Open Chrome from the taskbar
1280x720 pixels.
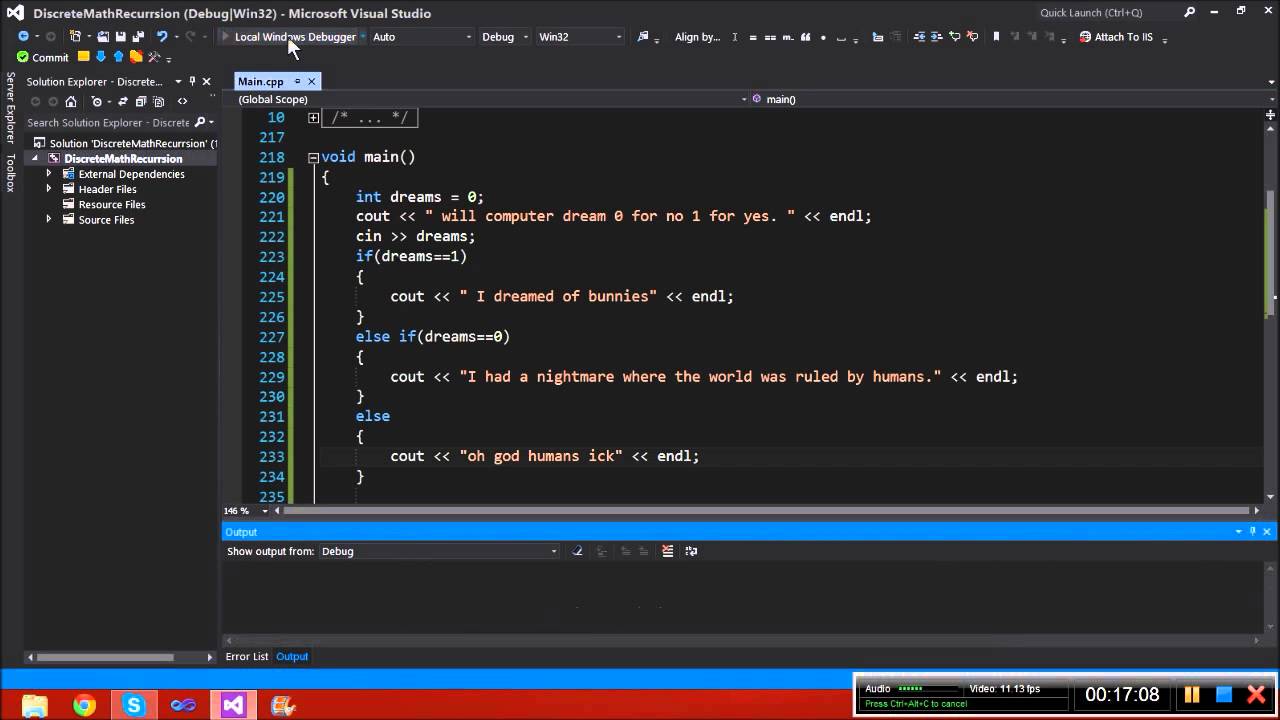84,705
